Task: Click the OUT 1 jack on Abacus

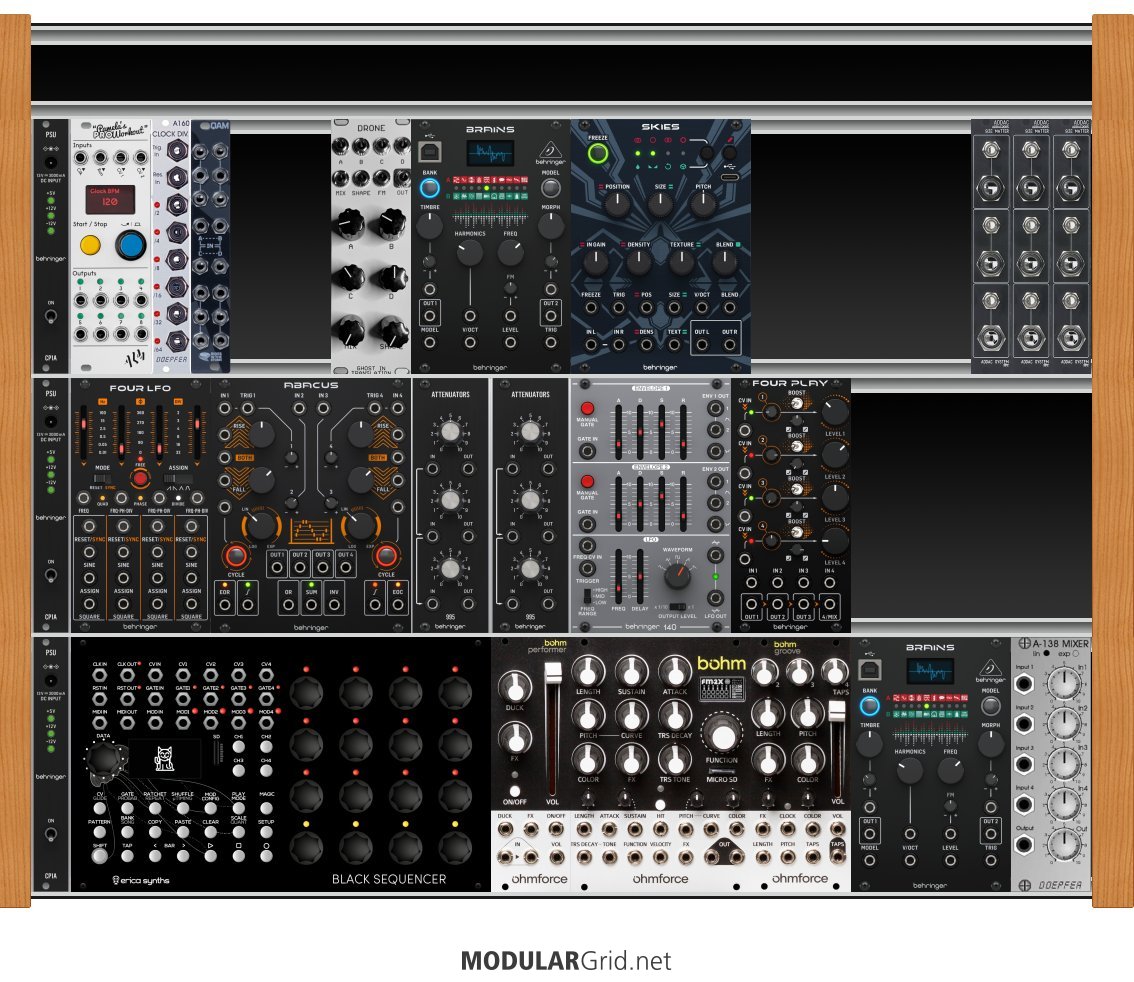Action: coord(277,568)
